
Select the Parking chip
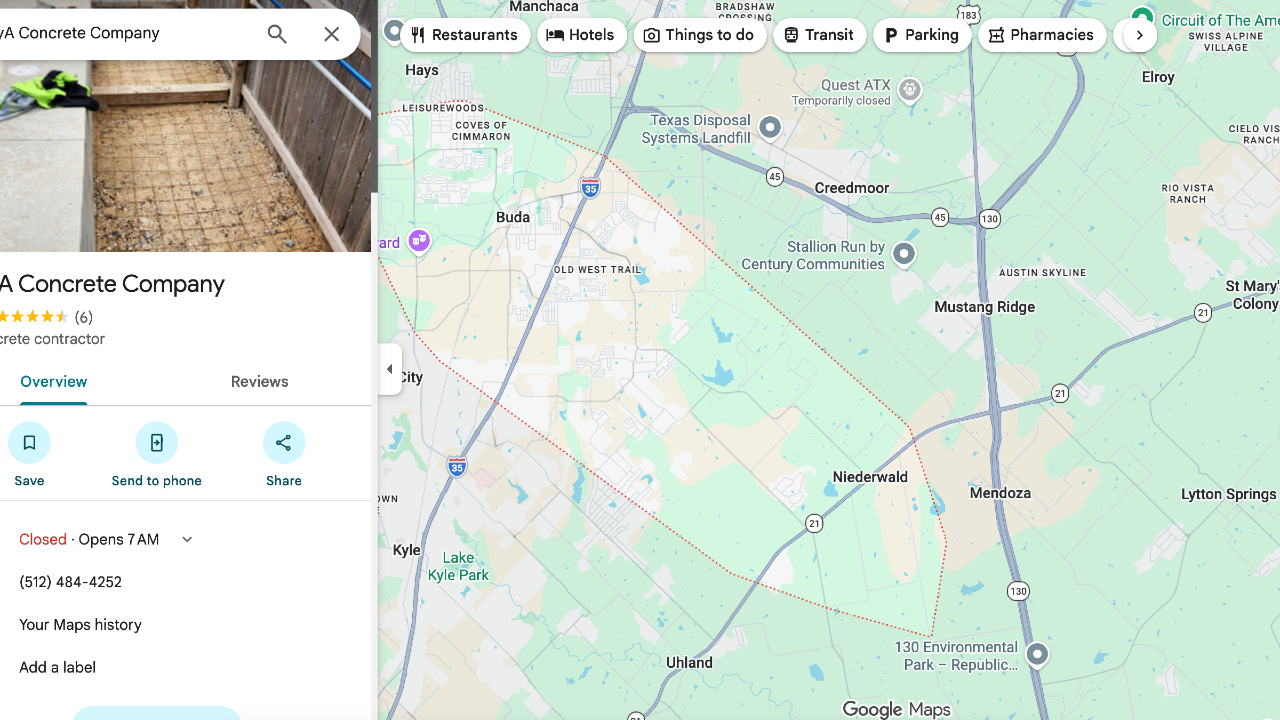pyautogui.click(x=922, y=35)
